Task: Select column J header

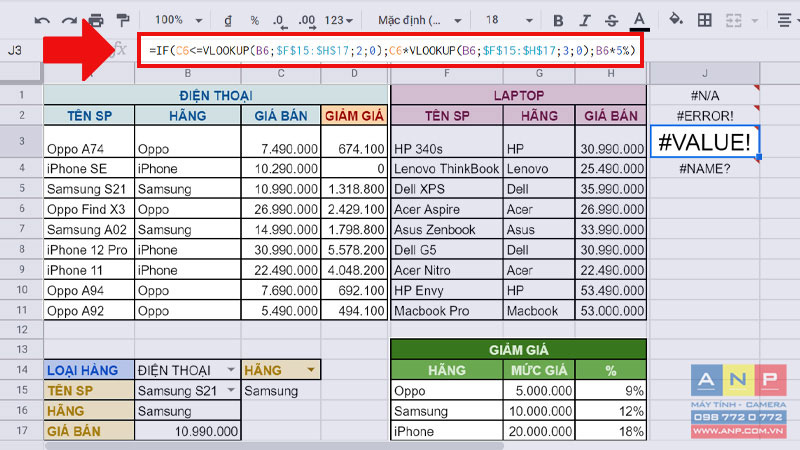Action: coord(705,73)
